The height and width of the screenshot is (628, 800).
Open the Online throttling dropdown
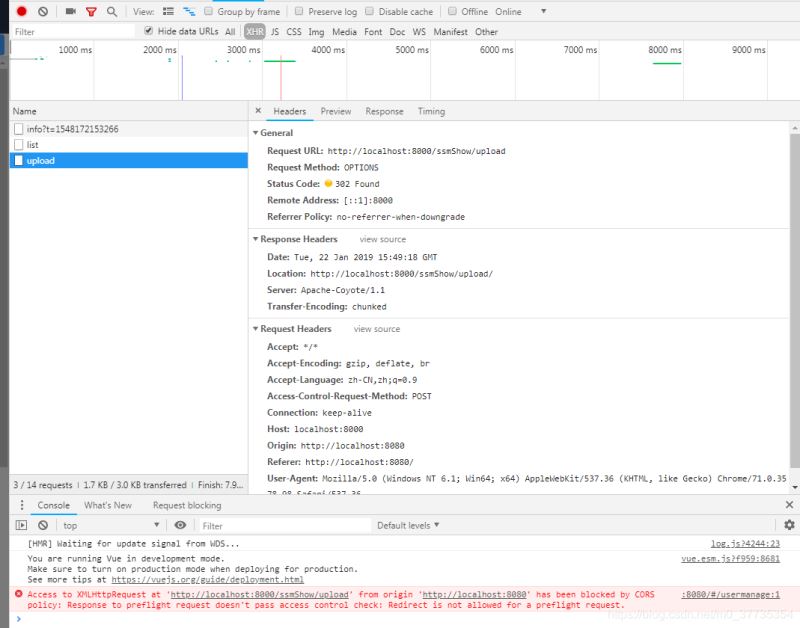click(x=520, y=10)
